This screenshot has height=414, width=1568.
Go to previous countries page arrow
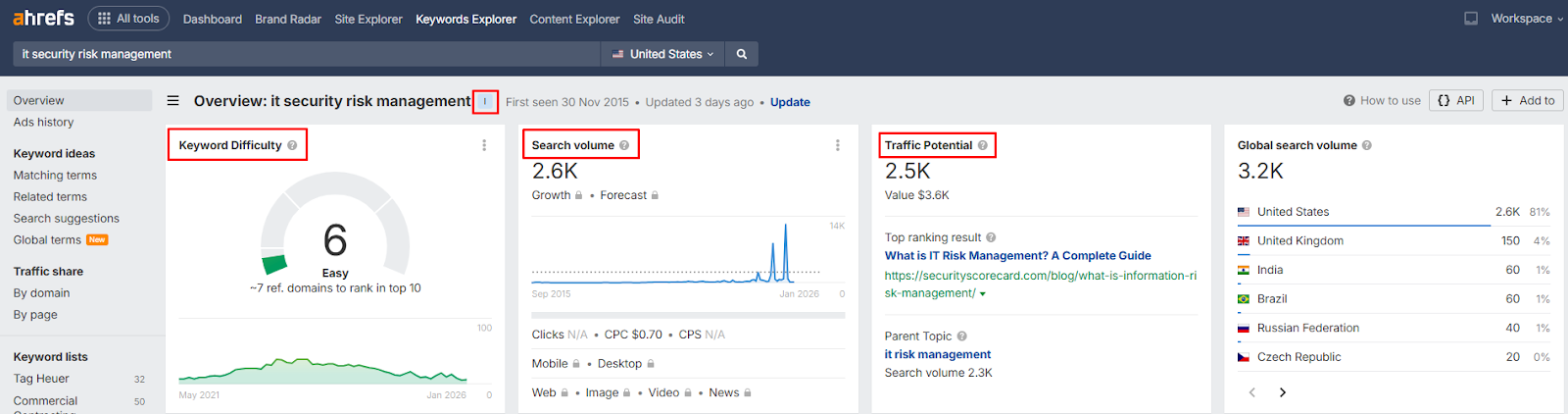click(1251, 392)
